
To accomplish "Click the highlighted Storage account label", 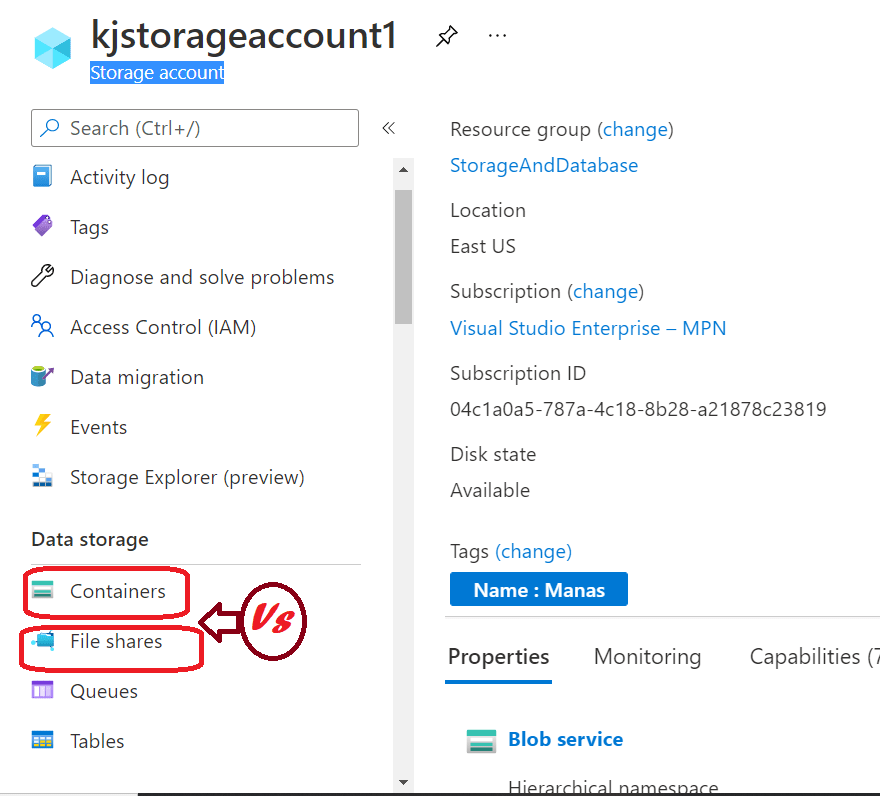I will click(x=157, y=72).
